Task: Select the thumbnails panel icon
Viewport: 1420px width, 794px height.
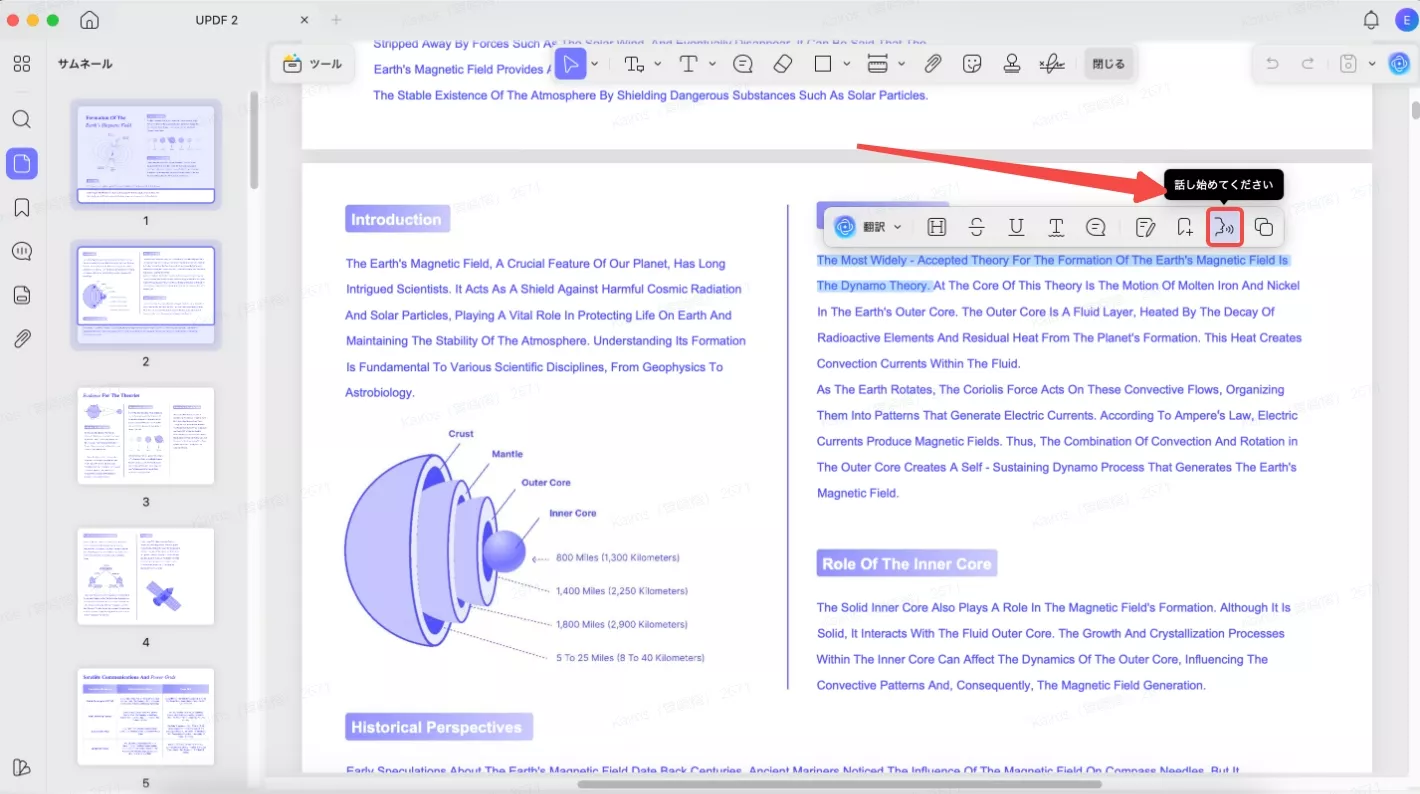Action: click(22, 164)
